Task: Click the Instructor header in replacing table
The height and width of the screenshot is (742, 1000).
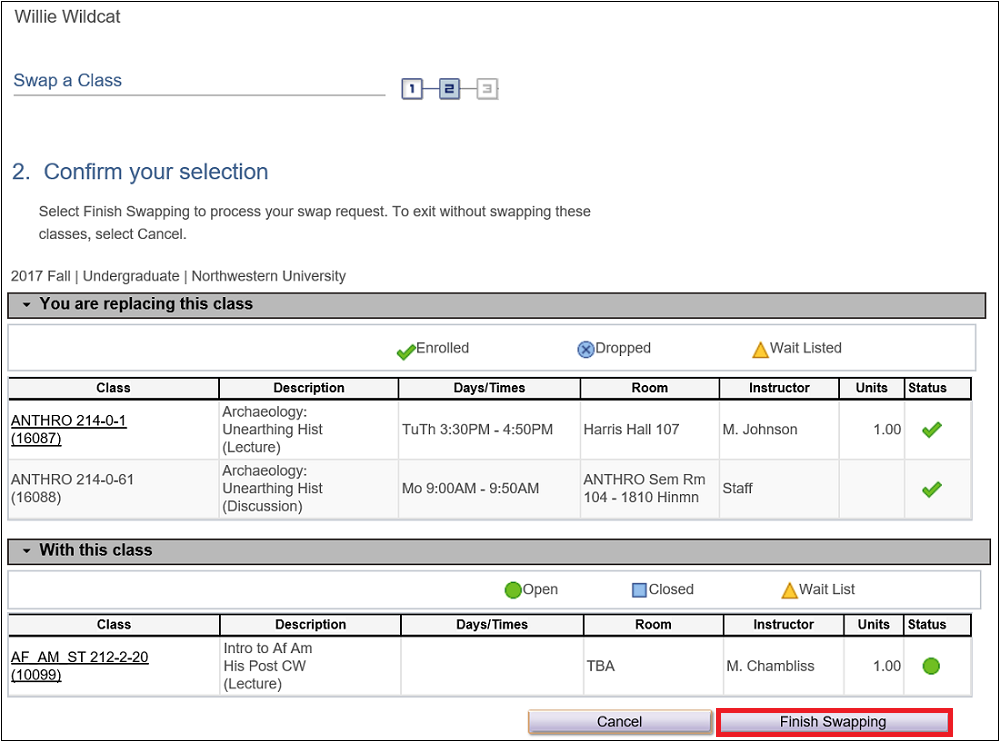Action: (x=779, y=388)
